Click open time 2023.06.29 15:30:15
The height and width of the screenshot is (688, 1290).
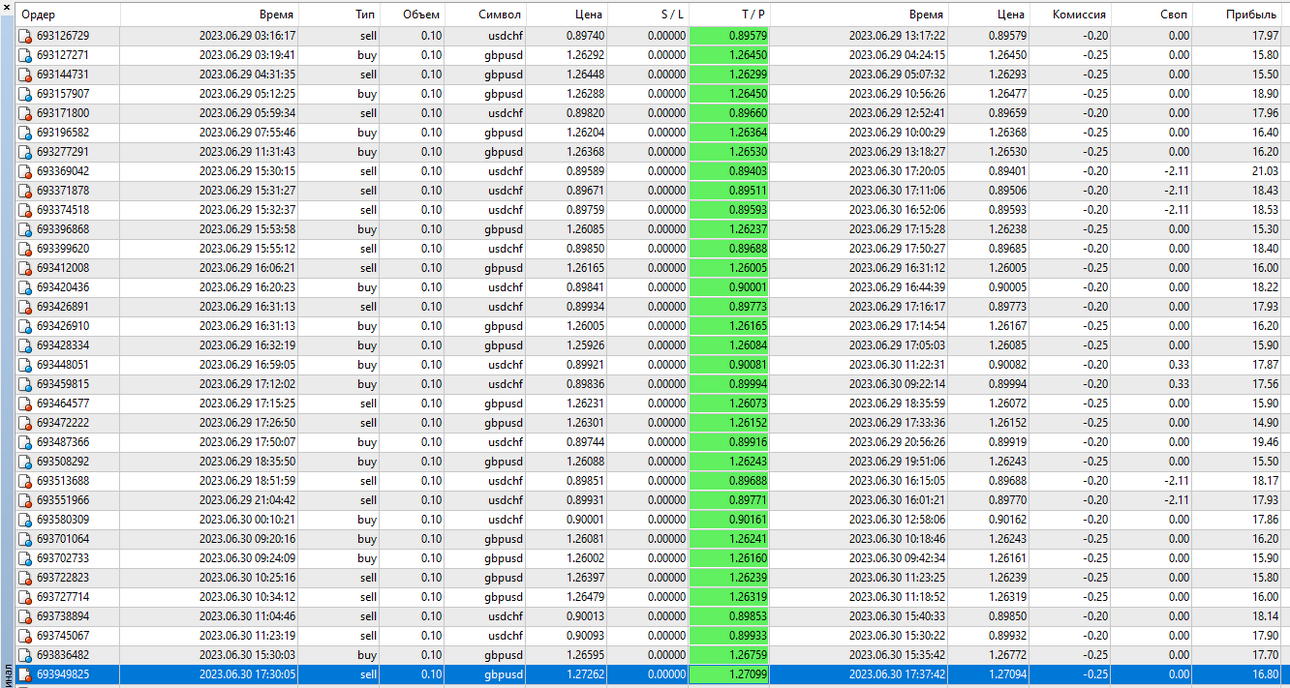point(247,171)
